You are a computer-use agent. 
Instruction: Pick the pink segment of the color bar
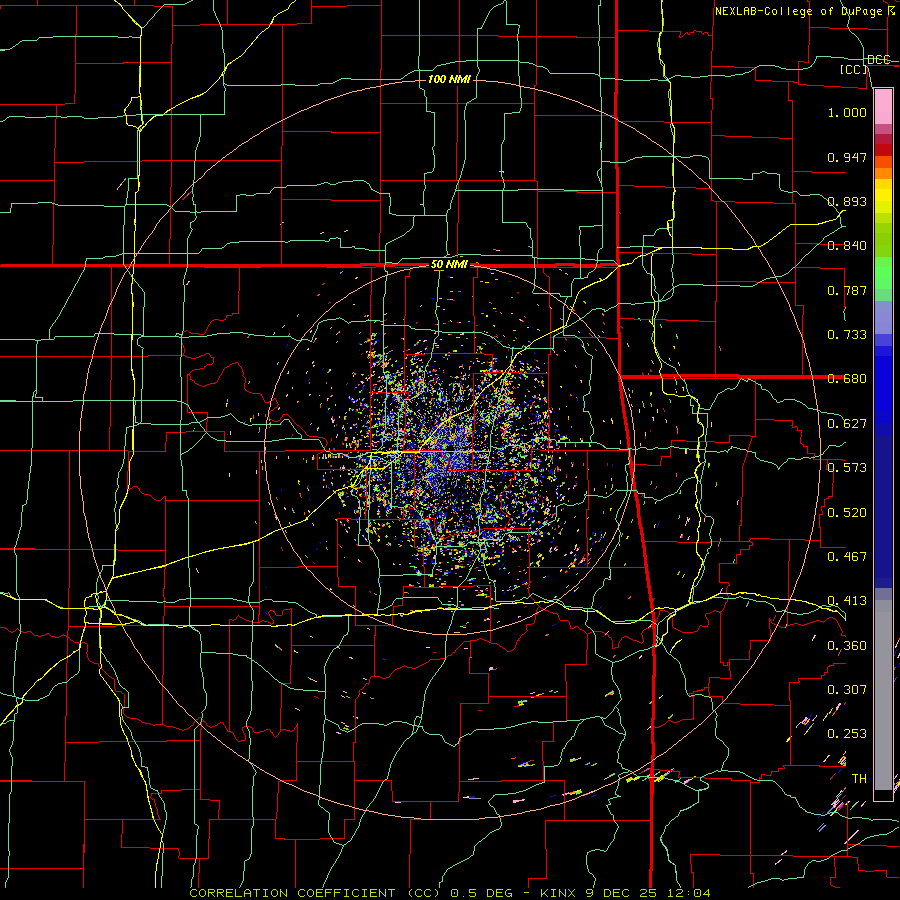click(x=883, y=106)
